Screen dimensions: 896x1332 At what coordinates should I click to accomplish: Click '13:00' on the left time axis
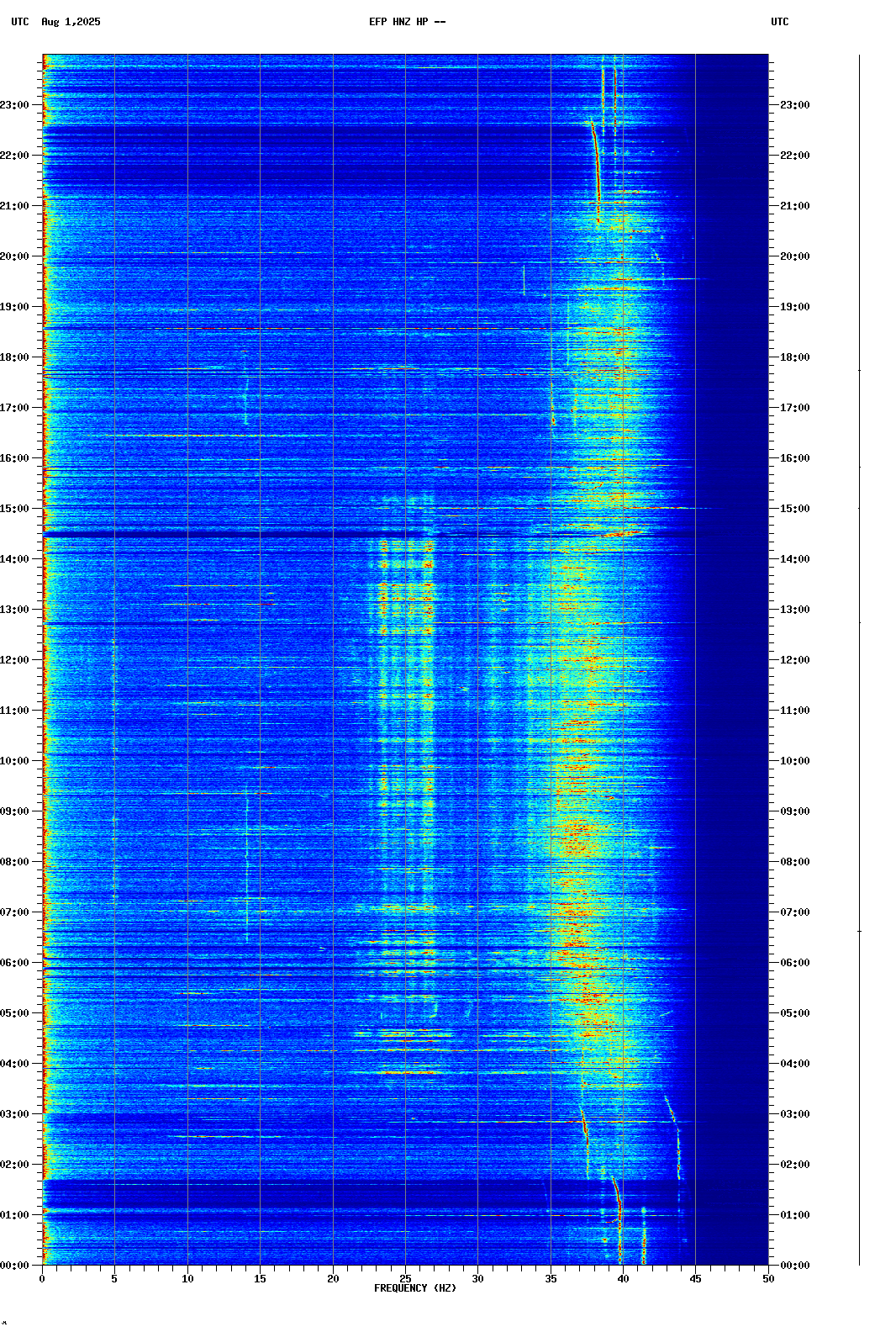click(x=14, y=610)
